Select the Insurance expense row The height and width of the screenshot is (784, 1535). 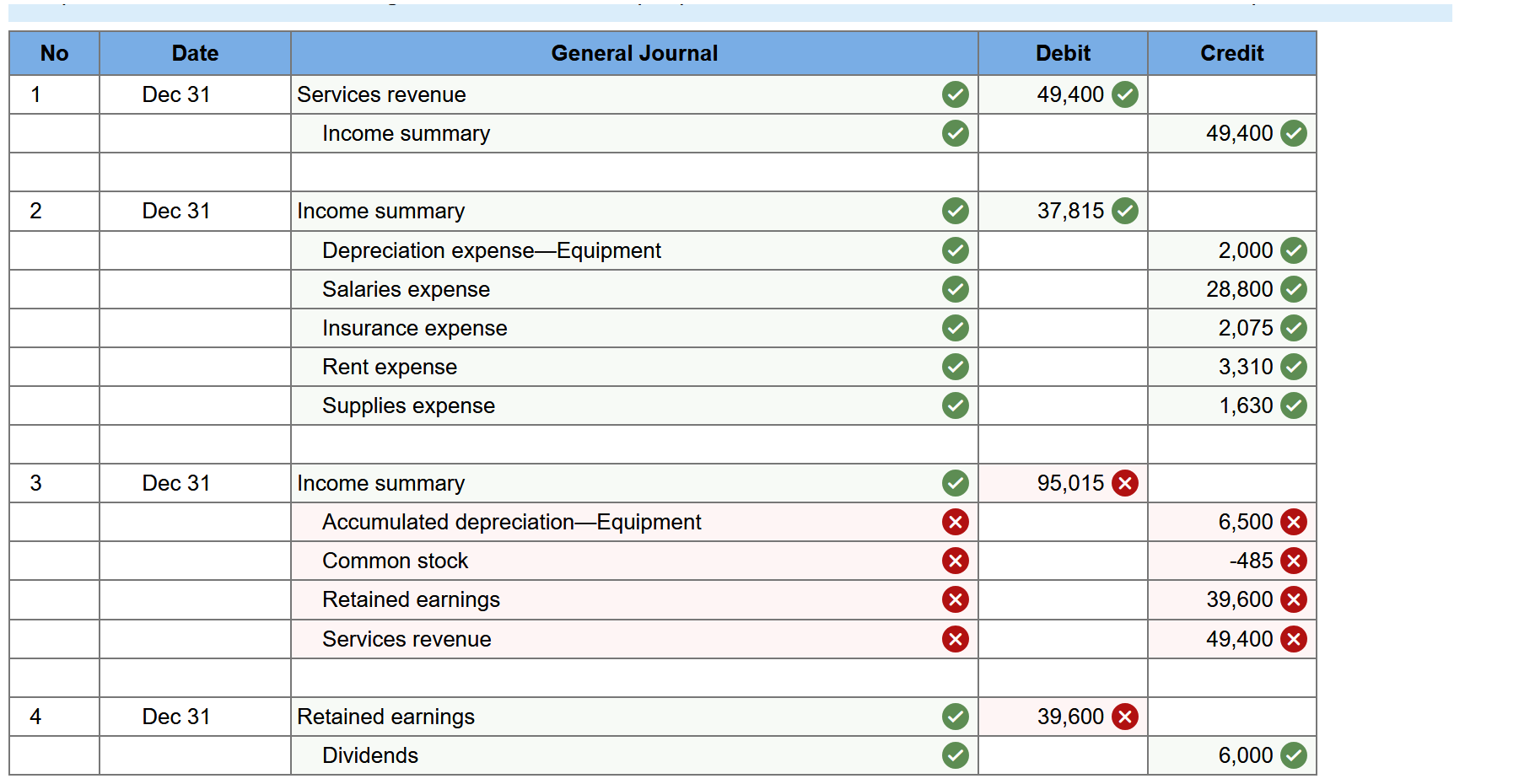click(414, 328)
